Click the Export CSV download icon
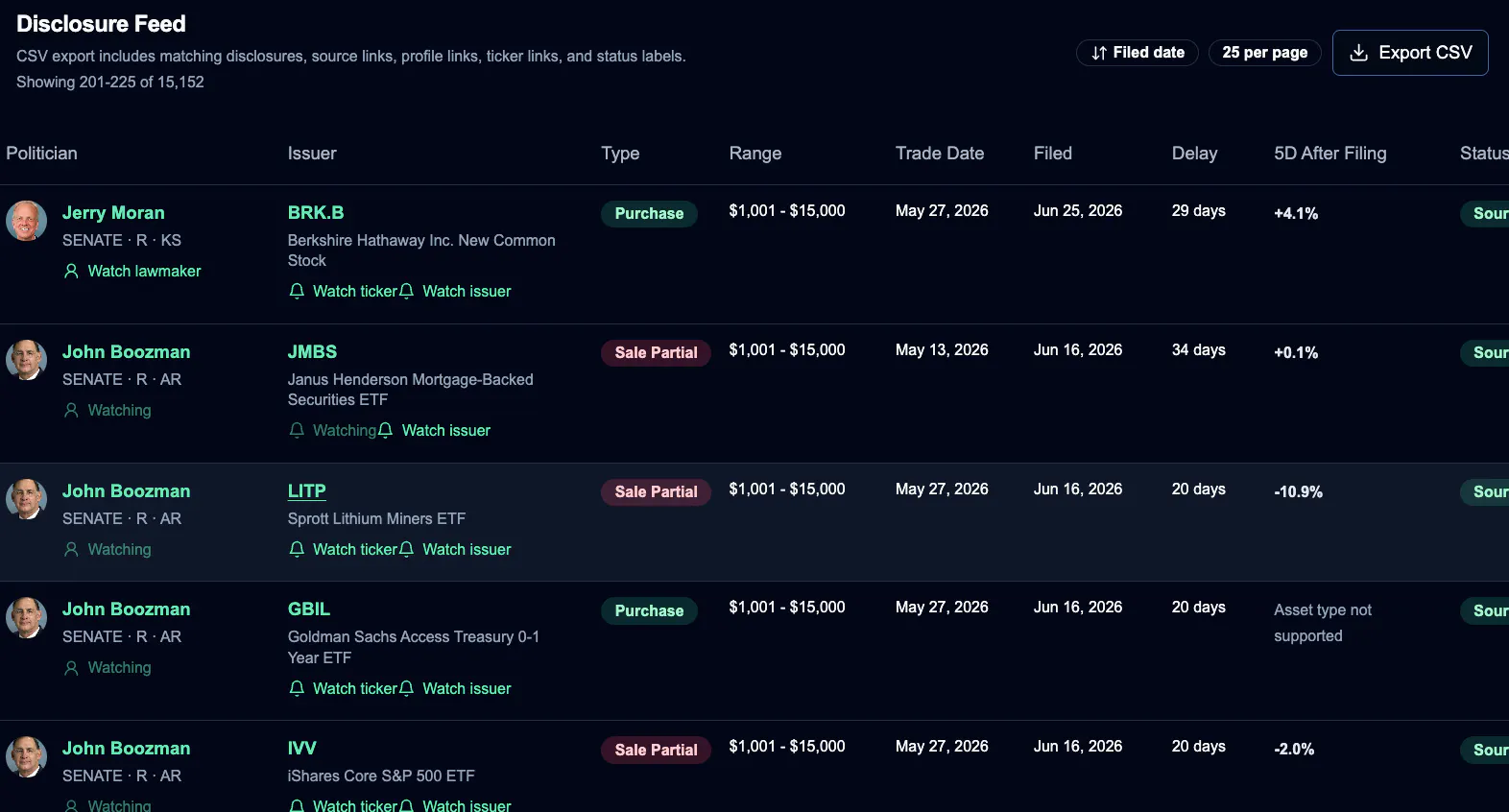The height and width of the screenshot is (812, 1509). 1358,53
